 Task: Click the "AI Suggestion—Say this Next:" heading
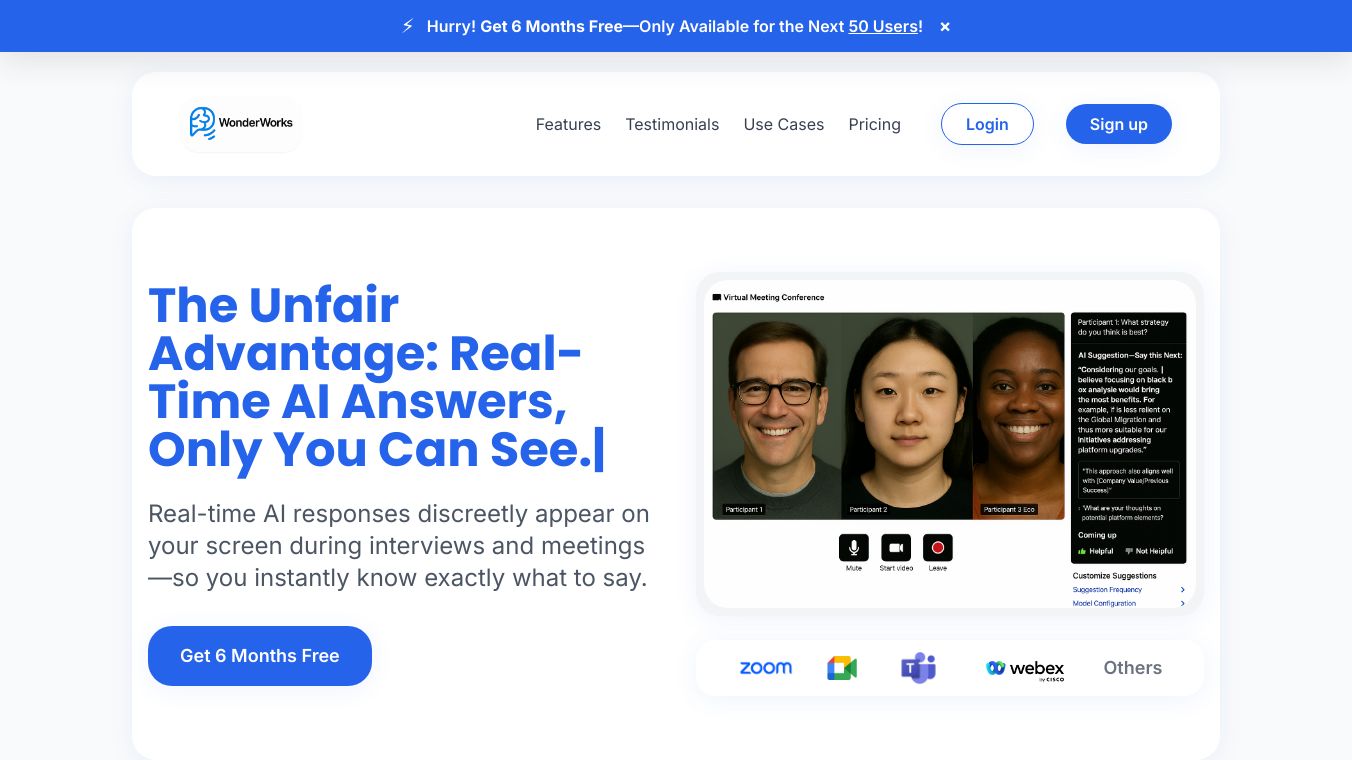[1130, 355]
